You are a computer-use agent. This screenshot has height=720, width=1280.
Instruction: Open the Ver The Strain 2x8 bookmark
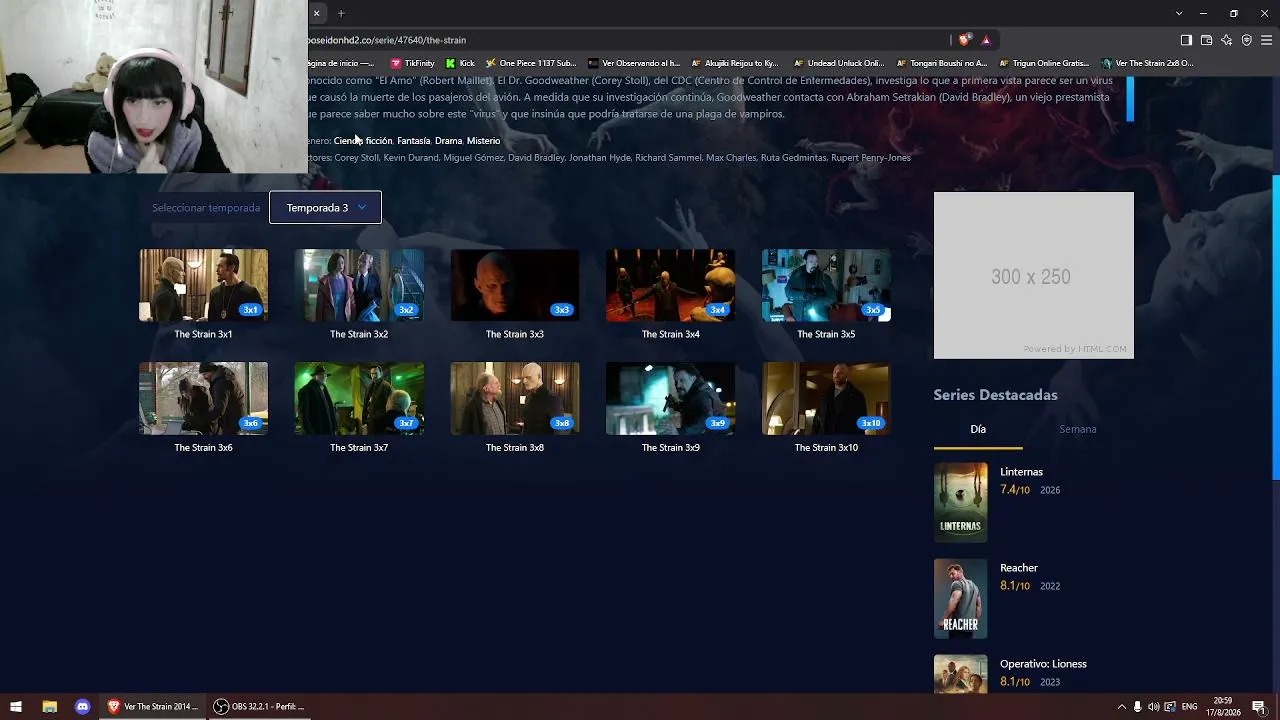pos(1147,63)
